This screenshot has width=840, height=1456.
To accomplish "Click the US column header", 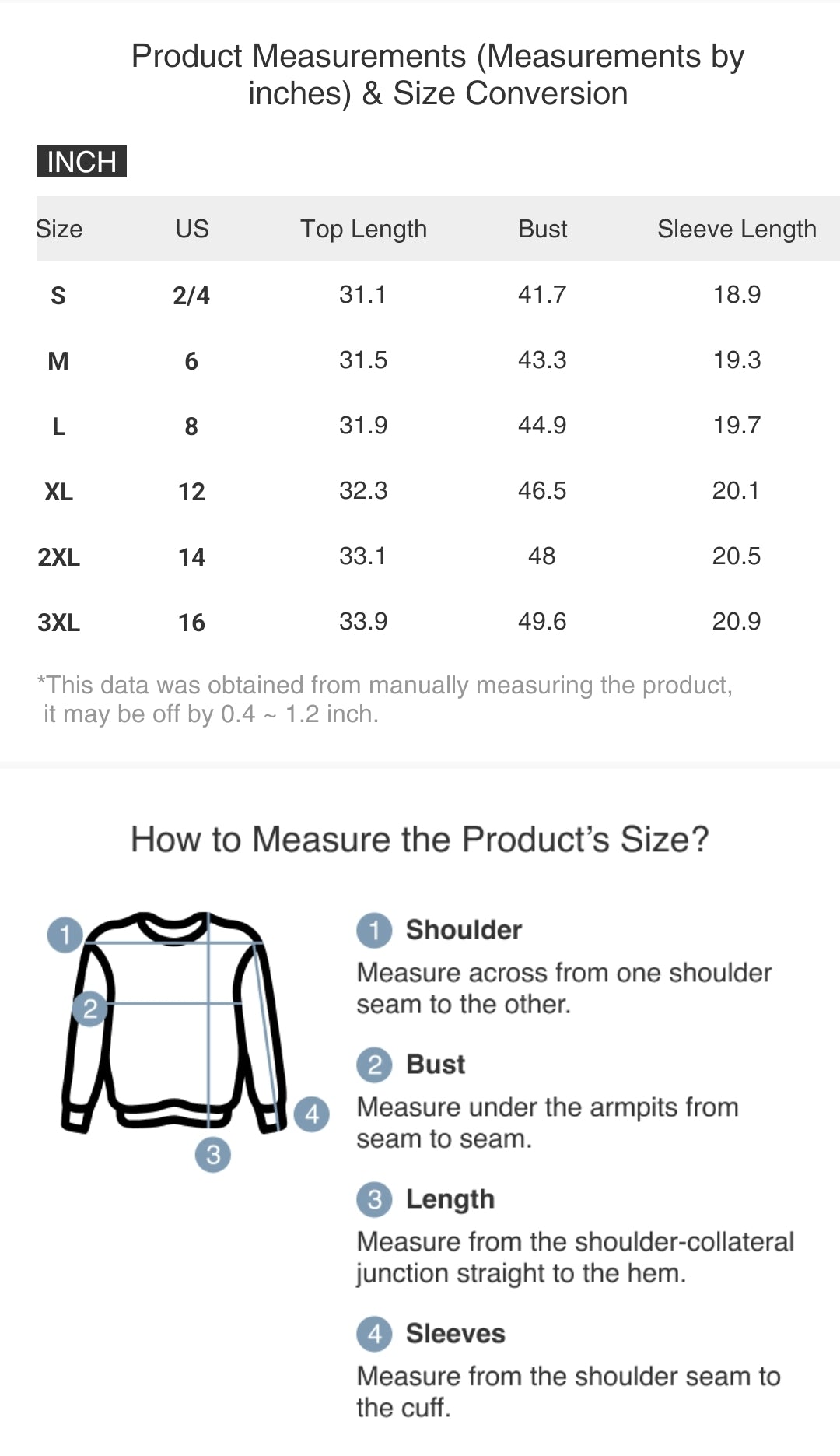I will (x=191, y=229).
